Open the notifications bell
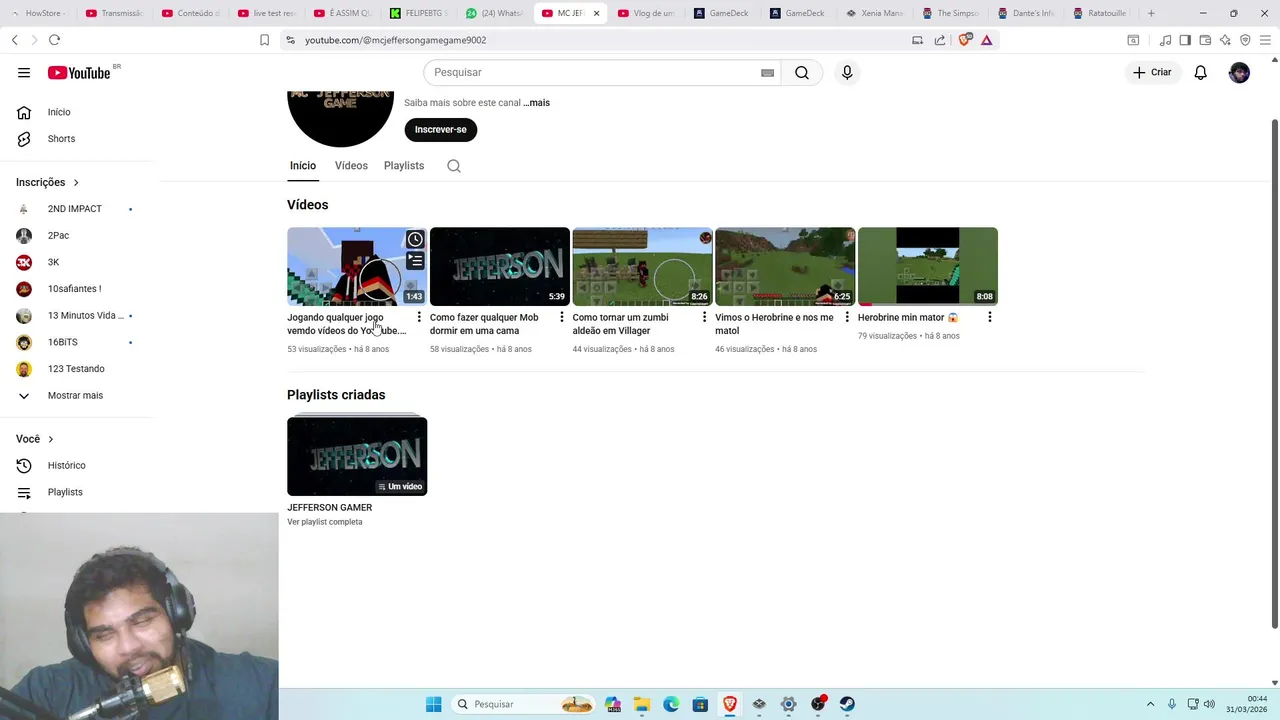The image size is (1280, 720). tap(1201, 73)
